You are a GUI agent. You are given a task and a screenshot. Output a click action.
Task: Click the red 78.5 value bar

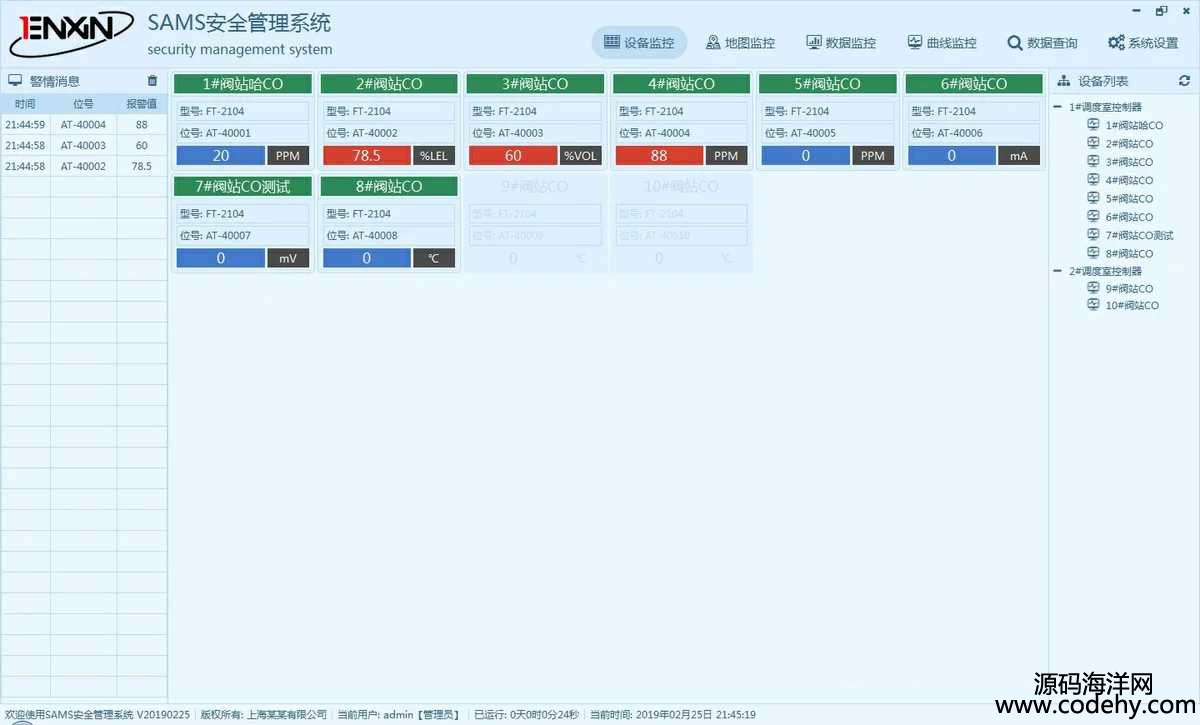click(x=367, y=155)
